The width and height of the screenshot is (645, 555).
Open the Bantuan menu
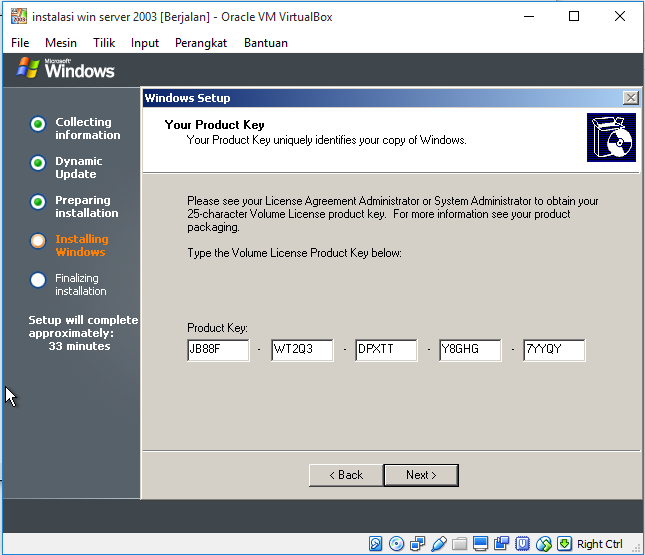pyautogui.click(x=266, y=43)
